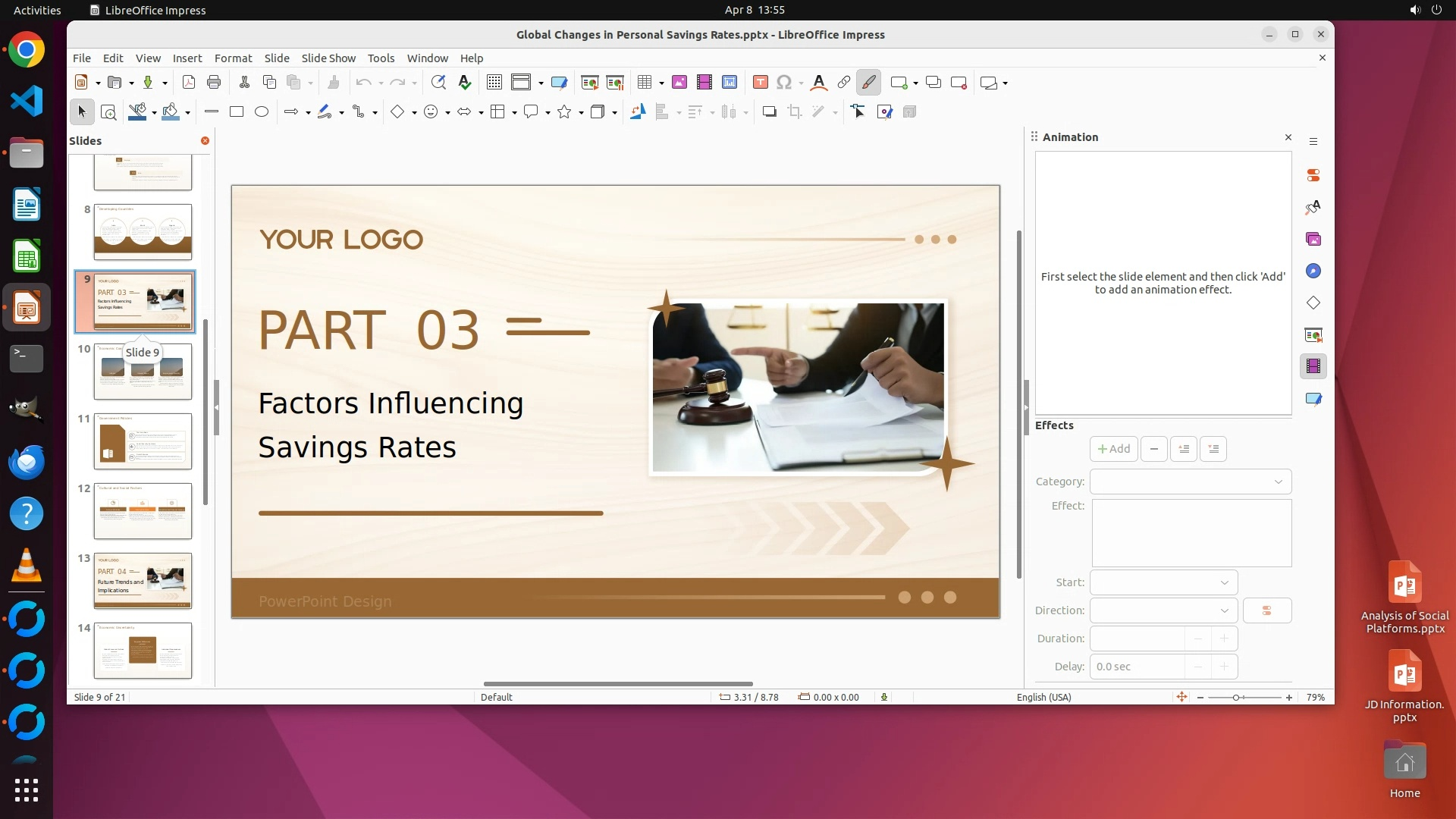Click the Insert Text Box icon
The width and height of the screenshot is (1456, 819).
761,83
